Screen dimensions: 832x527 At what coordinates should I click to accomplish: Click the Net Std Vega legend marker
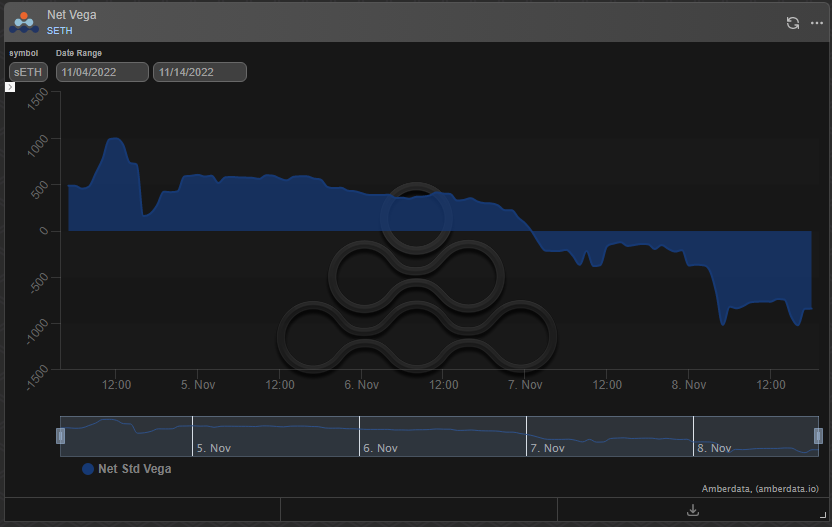[x=88, y=469]
